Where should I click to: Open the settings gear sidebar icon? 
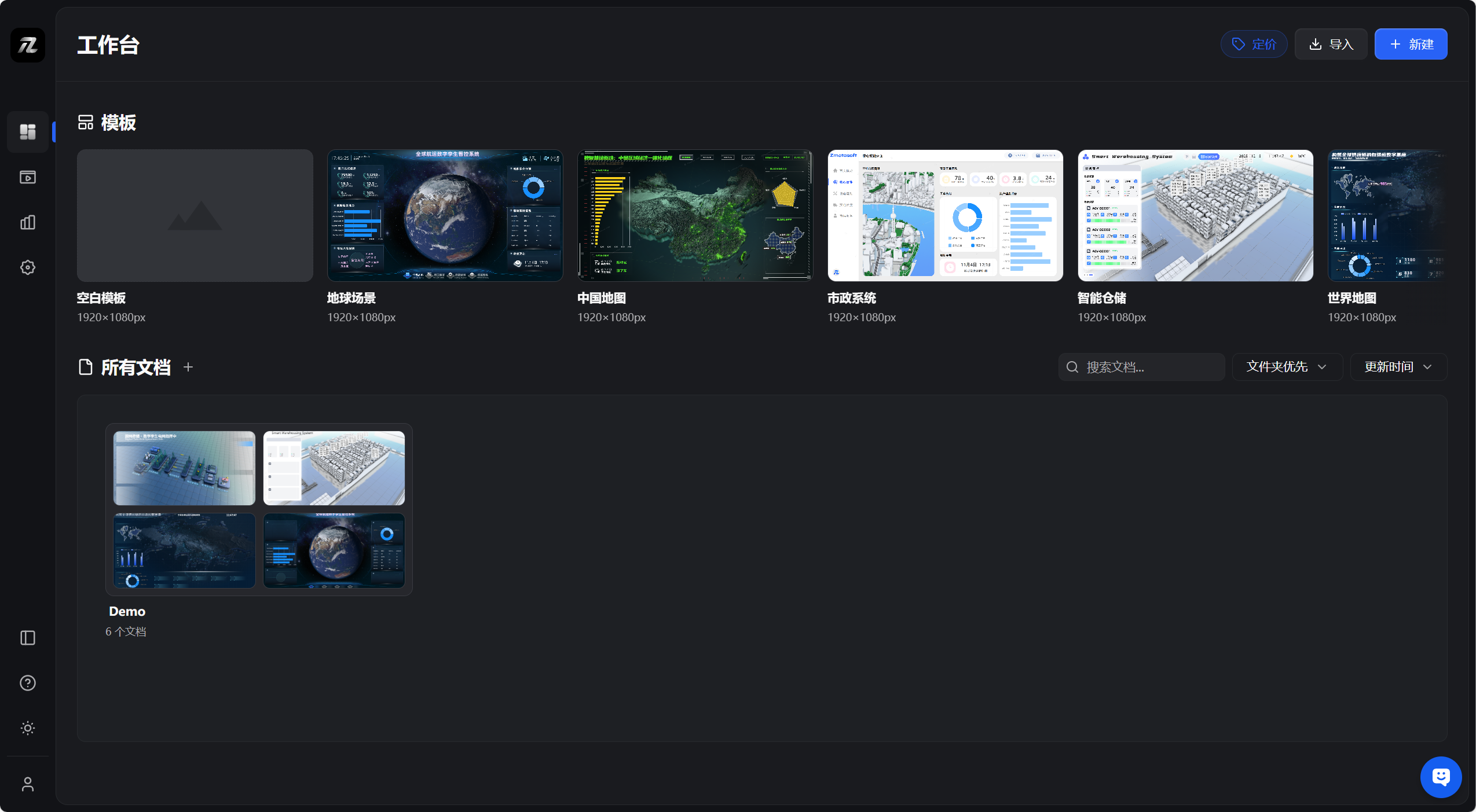pyautogui.click(x=28, y=267)
